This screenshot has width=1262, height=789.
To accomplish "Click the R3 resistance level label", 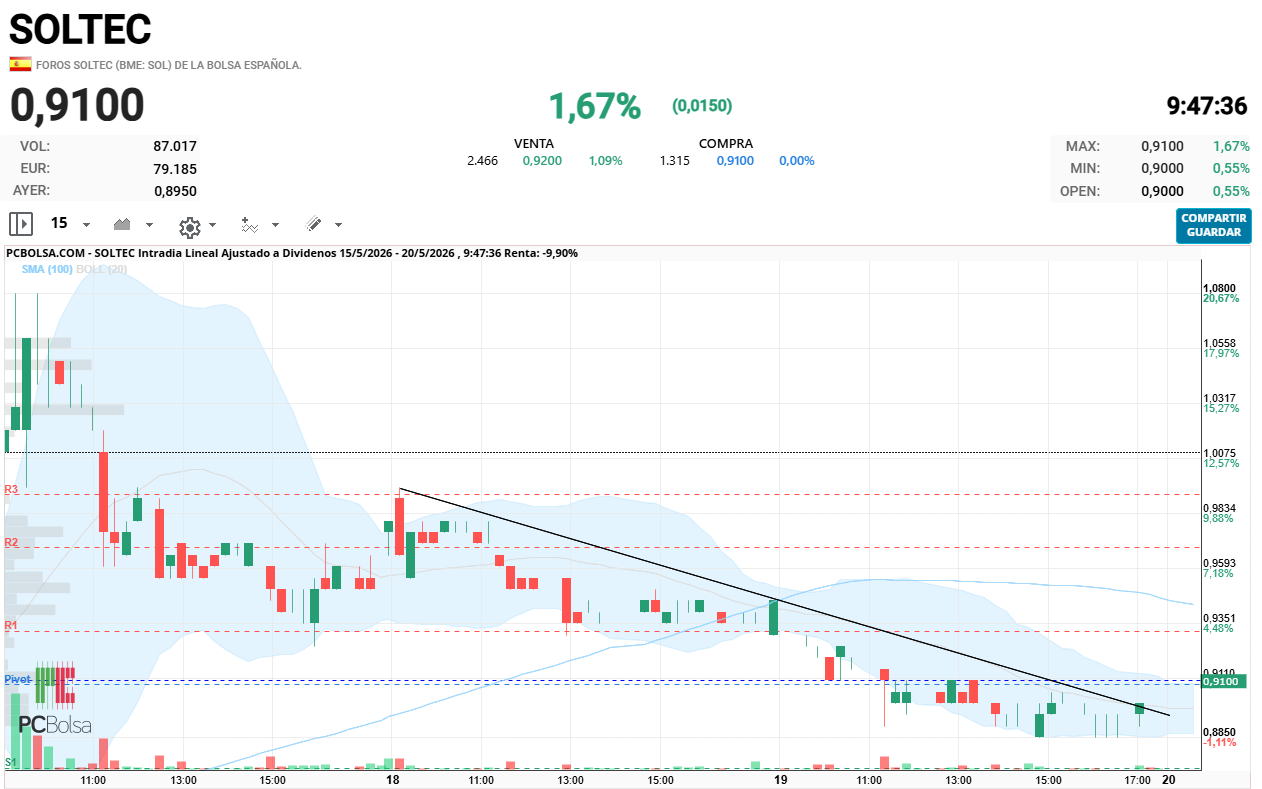I will pos(11,489).
